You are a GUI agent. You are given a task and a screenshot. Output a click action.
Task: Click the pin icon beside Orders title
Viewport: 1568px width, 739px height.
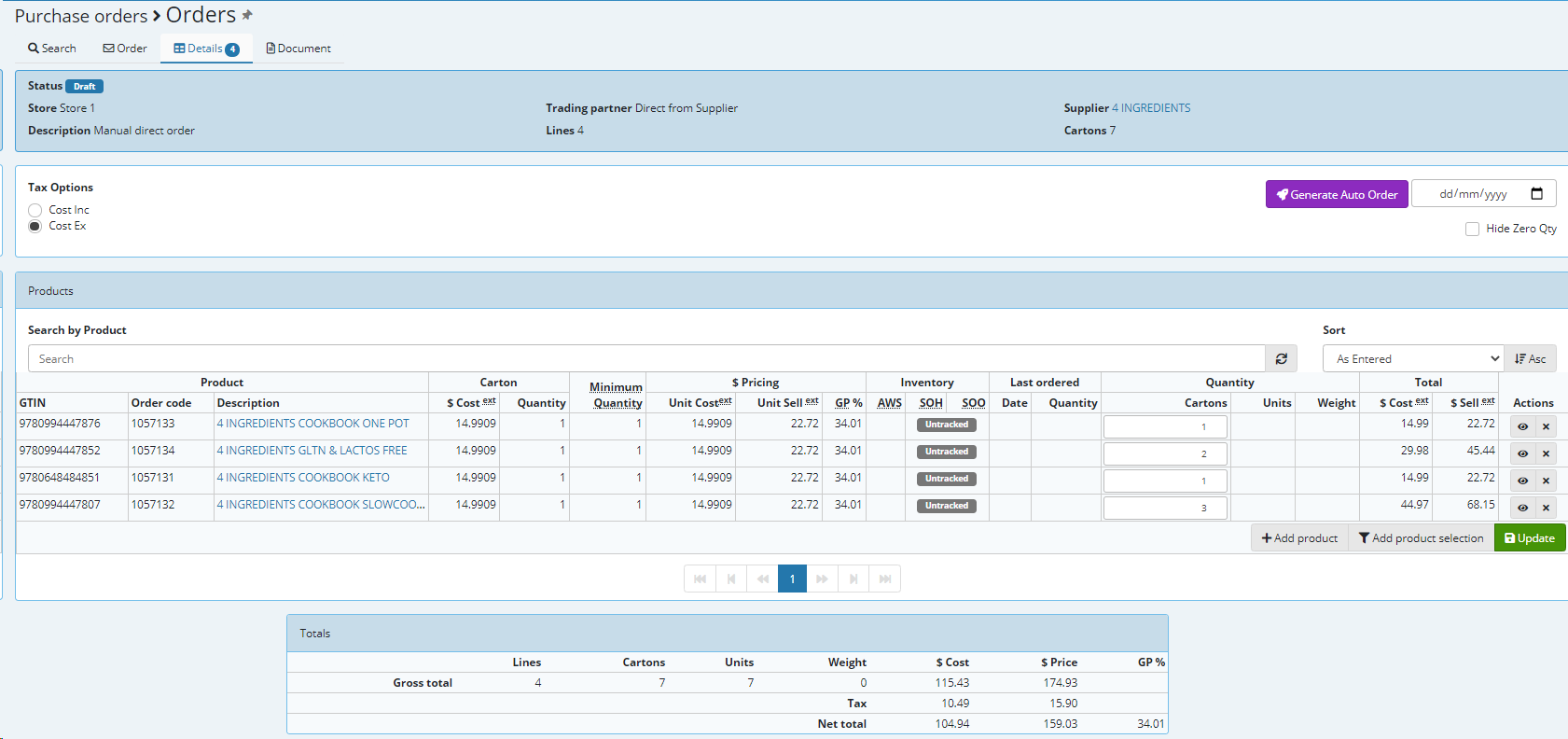click(247, 15)
